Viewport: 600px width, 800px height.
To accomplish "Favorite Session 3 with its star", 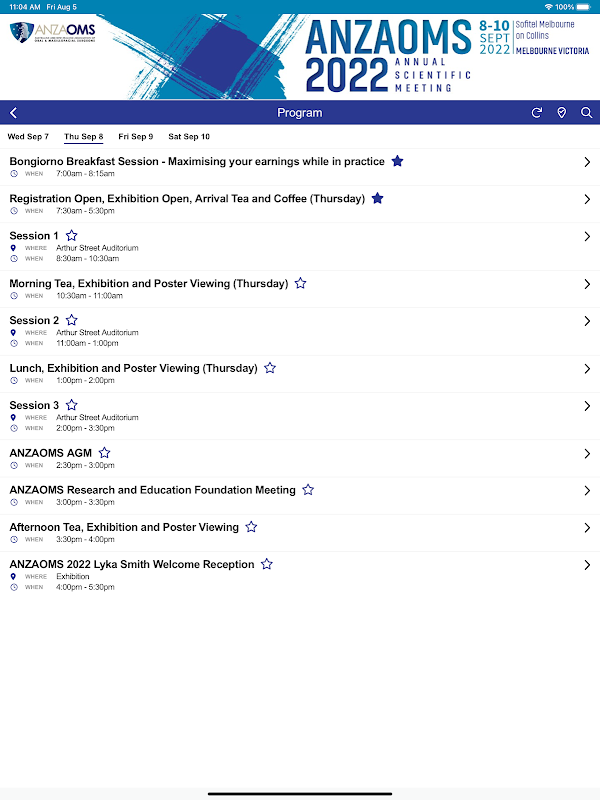I will tap(71, 405).
